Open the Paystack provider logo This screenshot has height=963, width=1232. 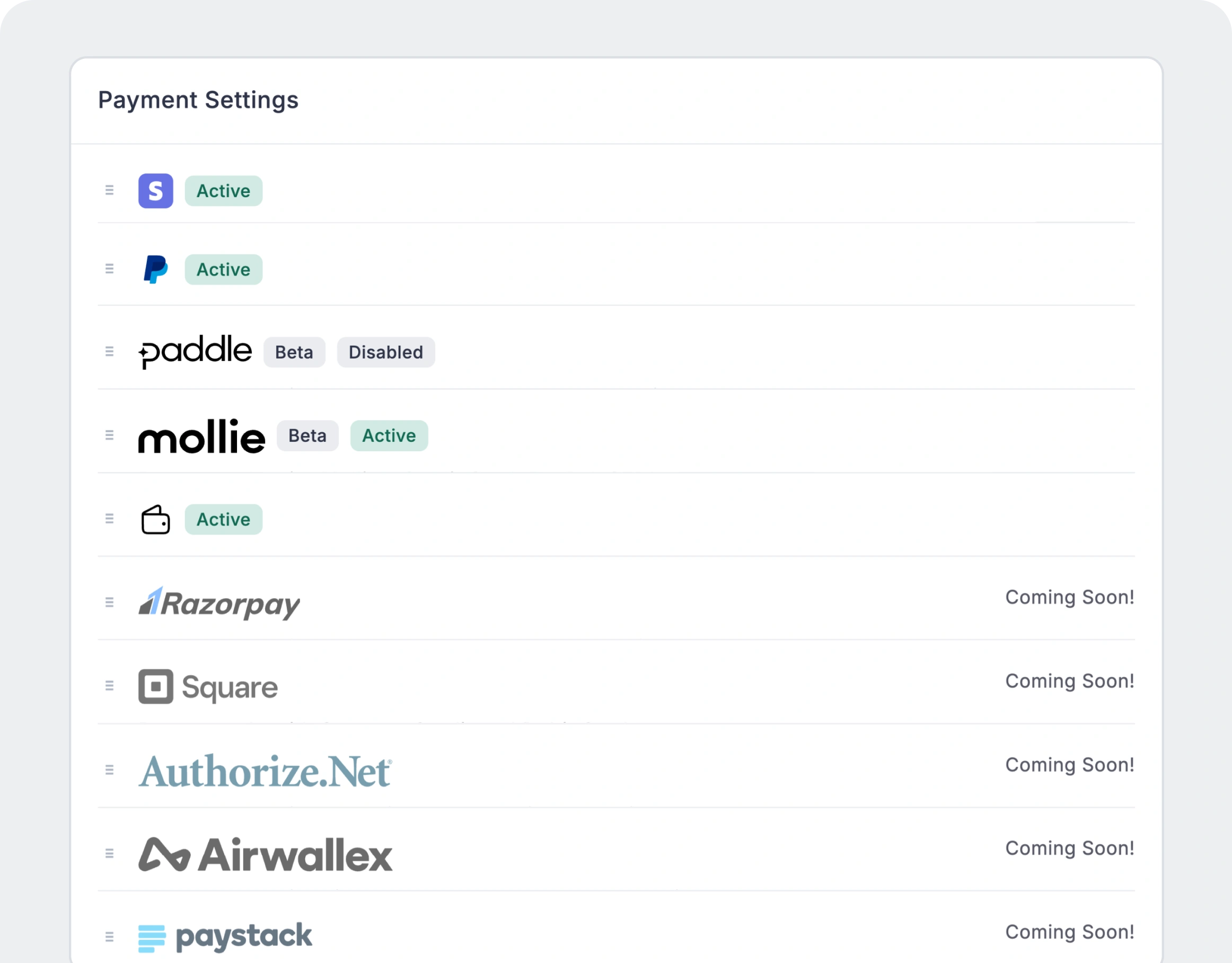click(225, 936)
